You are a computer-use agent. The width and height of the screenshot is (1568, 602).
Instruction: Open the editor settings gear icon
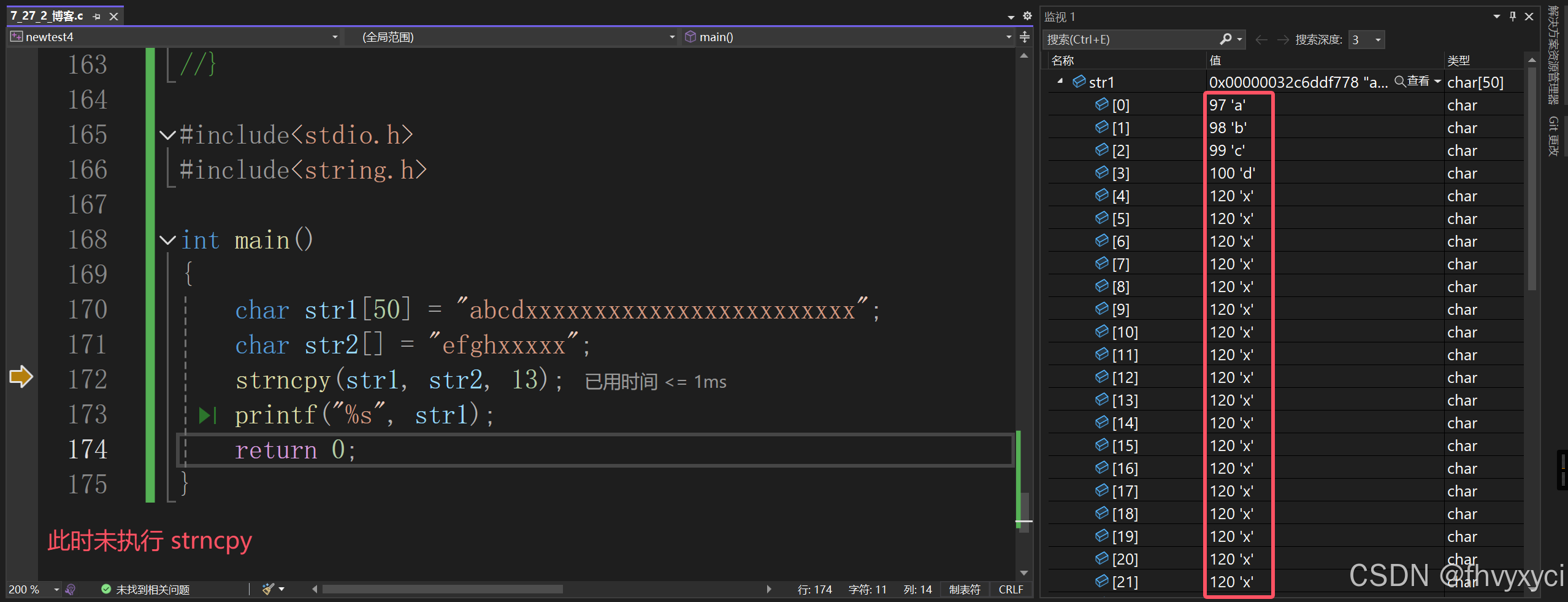click(1027, 16)
